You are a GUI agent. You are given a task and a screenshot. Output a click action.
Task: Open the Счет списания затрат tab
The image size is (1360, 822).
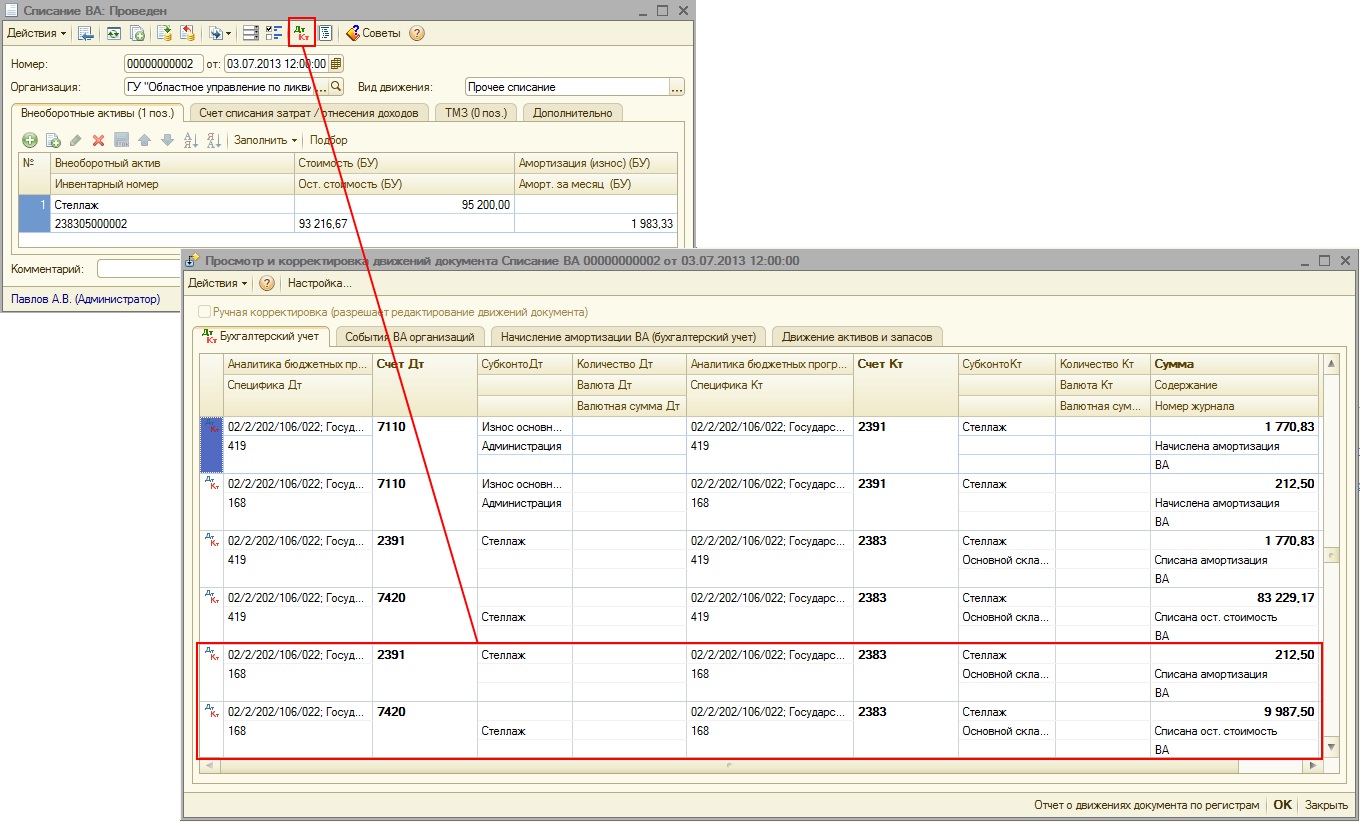[x=308, y=113]
